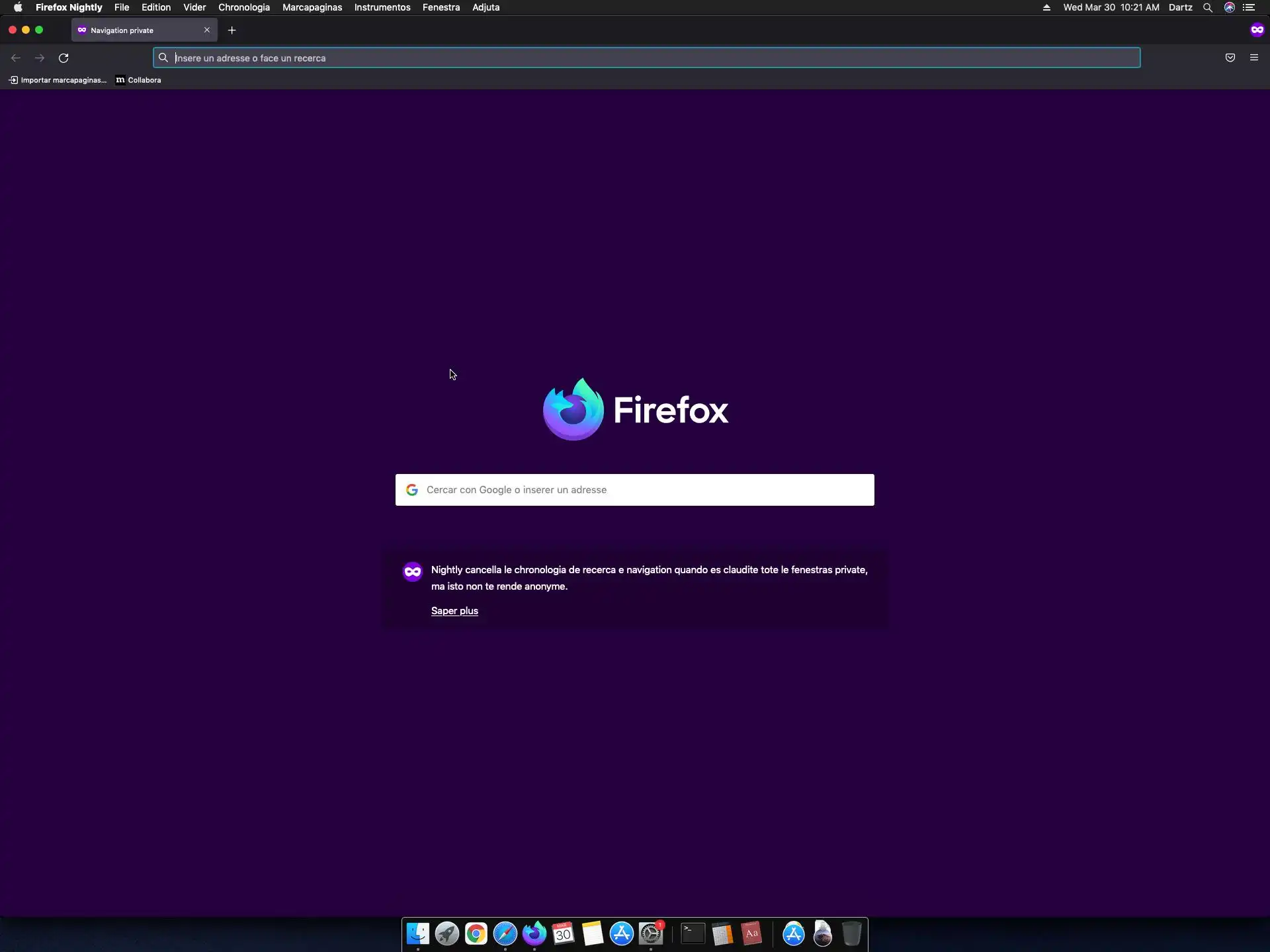Image resolution: width=1270 pixels, height=952 pixels.
Task: Click the Collabora bookmark
Action: coord(138,80)
